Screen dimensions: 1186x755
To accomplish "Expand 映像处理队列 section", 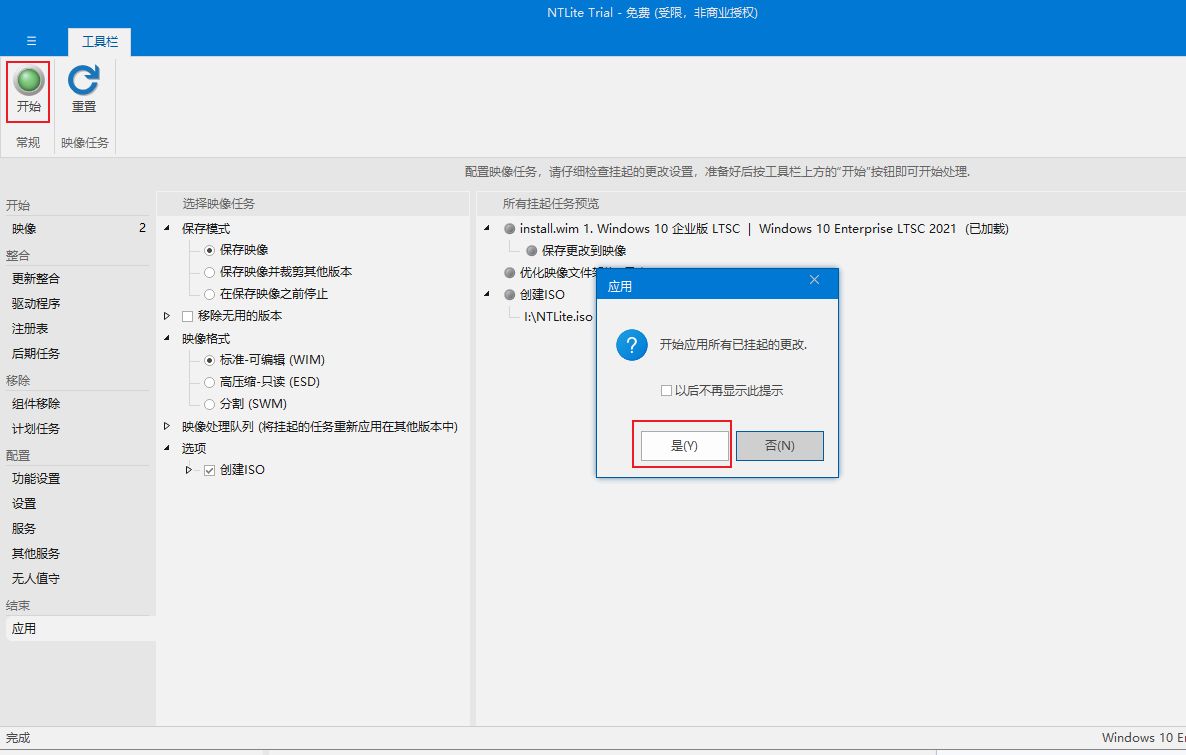I will pos(167,426).
